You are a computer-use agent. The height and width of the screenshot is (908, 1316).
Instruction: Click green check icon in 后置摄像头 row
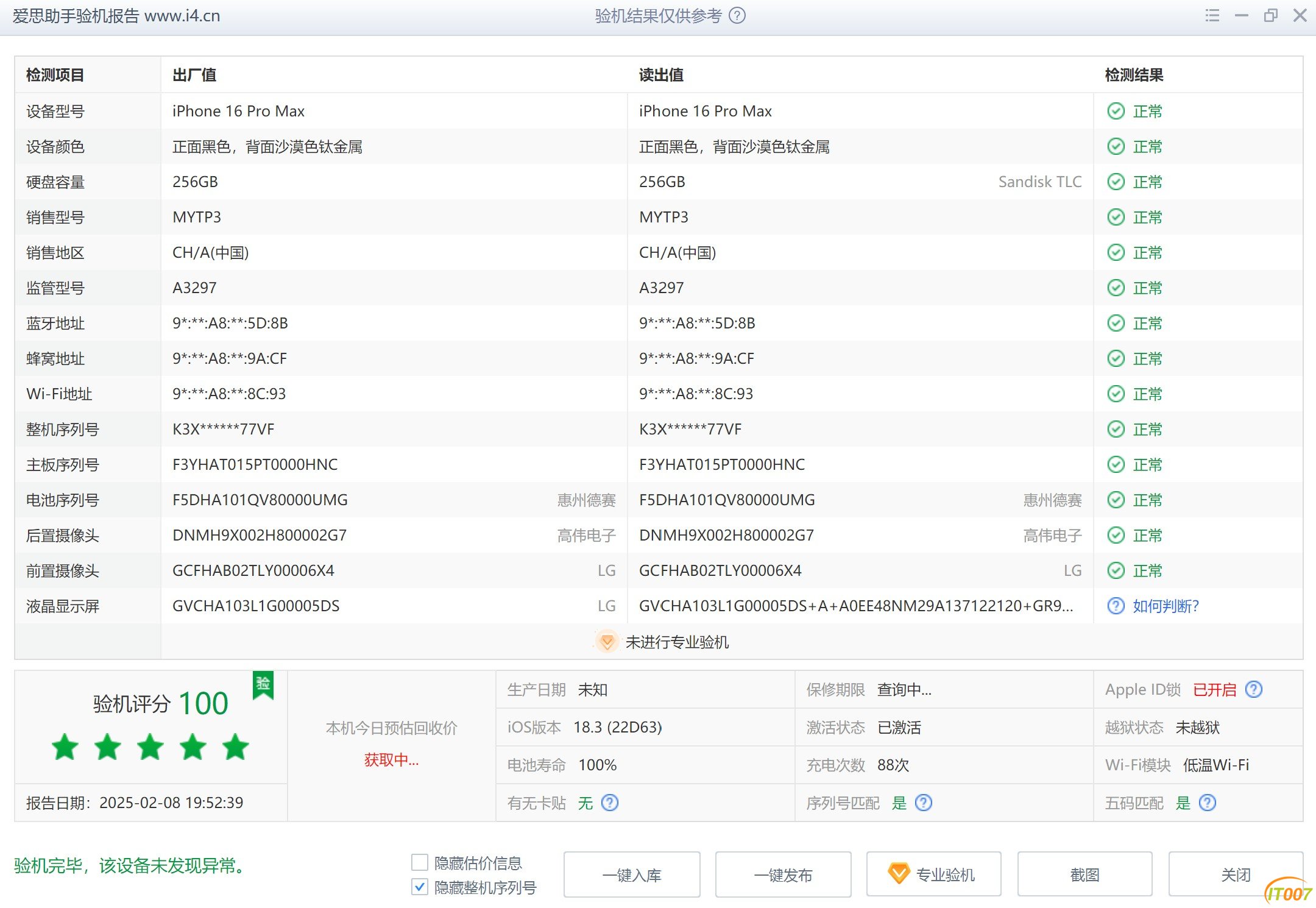(1116, 535)
